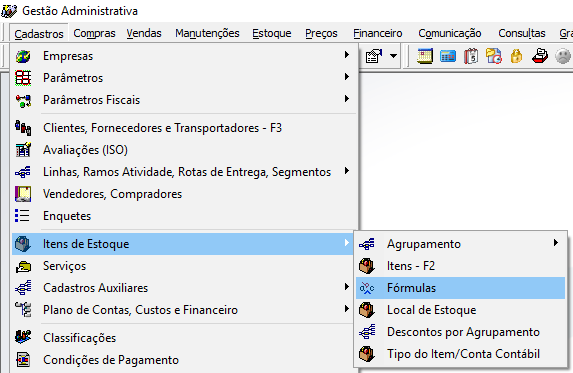Click the Empresas globe icon
This screenshot has width=573, height=373.
pyautogui.click(x=23, y=56)
